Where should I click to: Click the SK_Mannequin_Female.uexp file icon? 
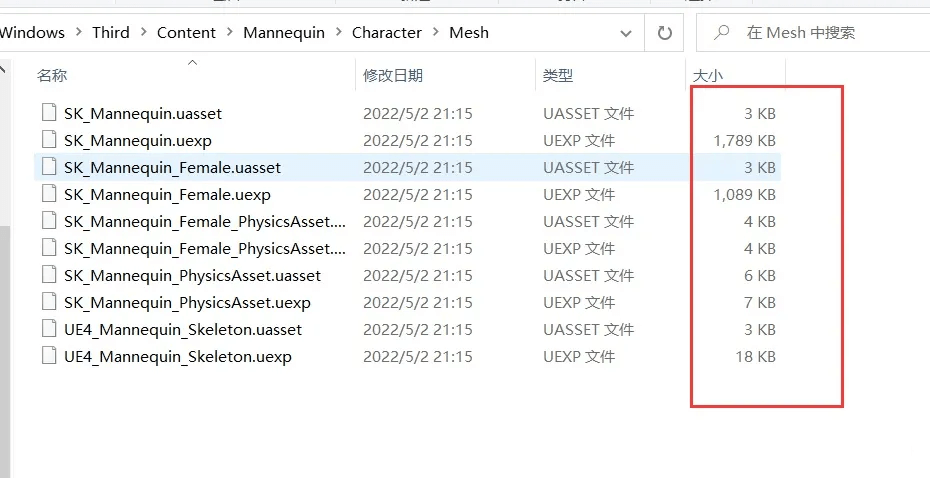point(48,194)
